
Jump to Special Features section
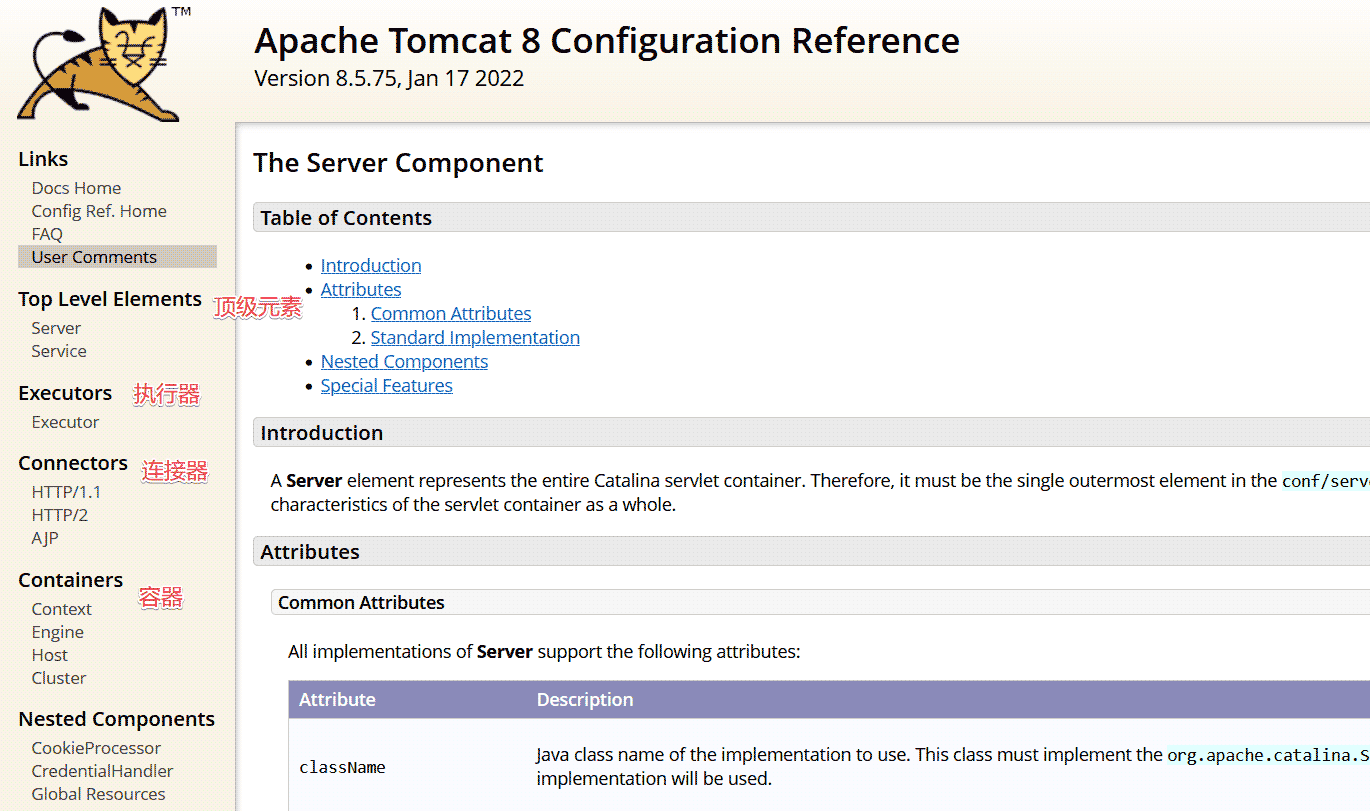tap(386, 385)
